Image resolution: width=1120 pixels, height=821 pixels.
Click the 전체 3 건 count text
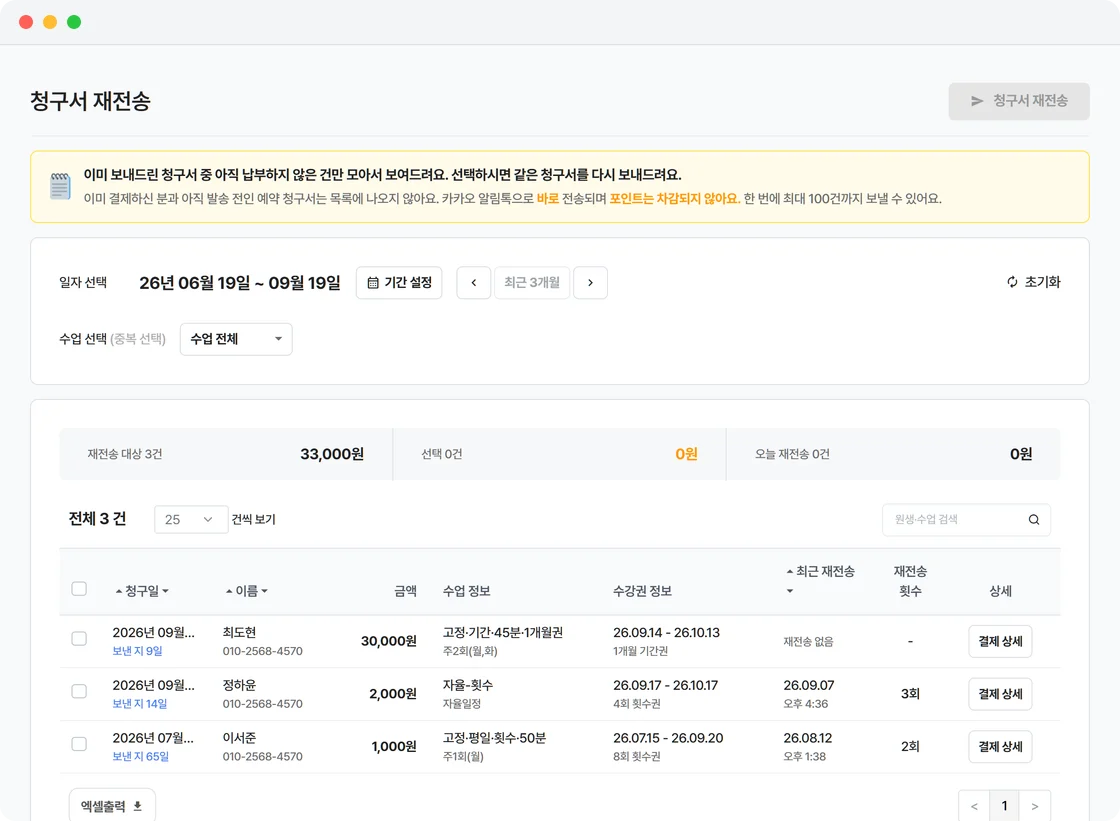point(97,519)
